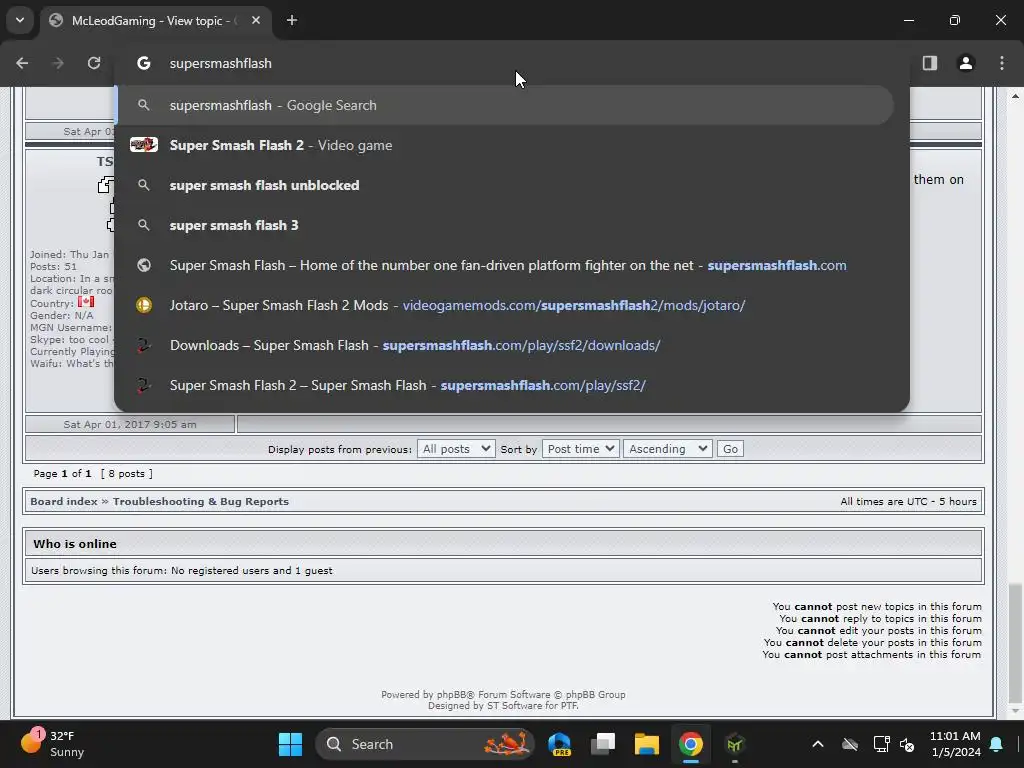Open Task View on the taskbar

tap(603, 744)
